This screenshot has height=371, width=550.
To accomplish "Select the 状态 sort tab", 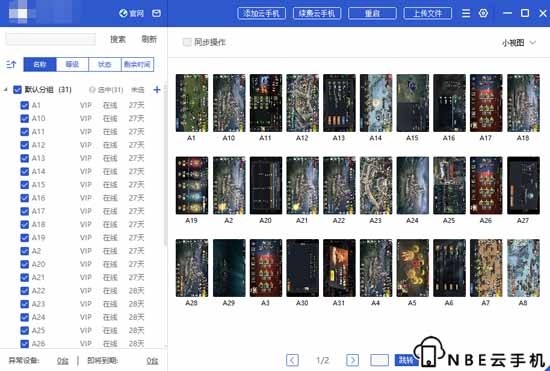I will (x=105, y=65).
